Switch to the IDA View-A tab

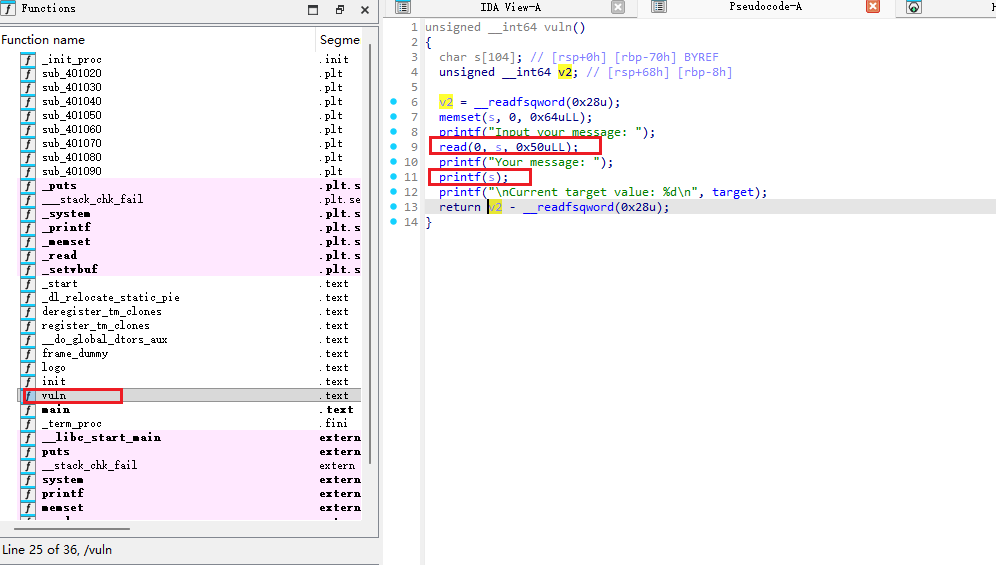[510, 8]
